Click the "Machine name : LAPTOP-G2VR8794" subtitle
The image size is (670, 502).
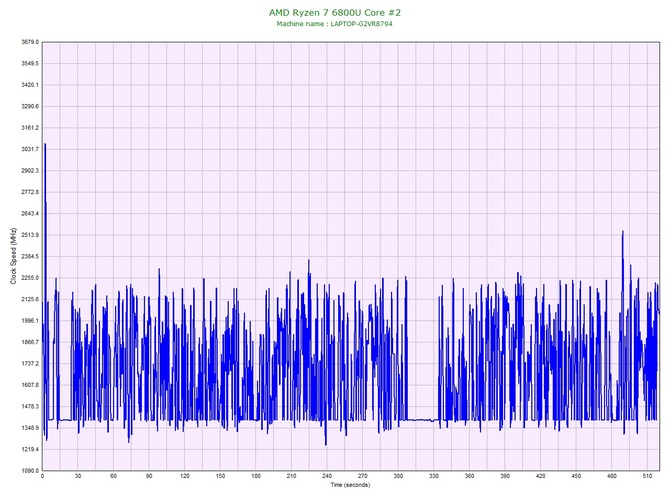334,24
